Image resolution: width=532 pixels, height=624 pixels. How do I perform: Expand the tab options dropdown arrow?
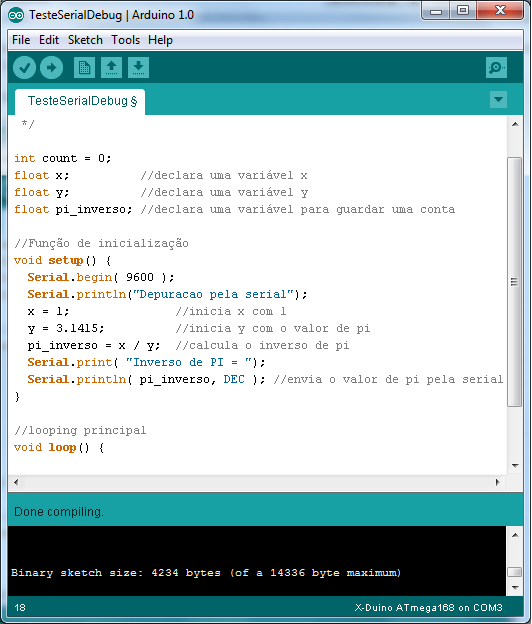pyautogui.click(x=498, y=99)
